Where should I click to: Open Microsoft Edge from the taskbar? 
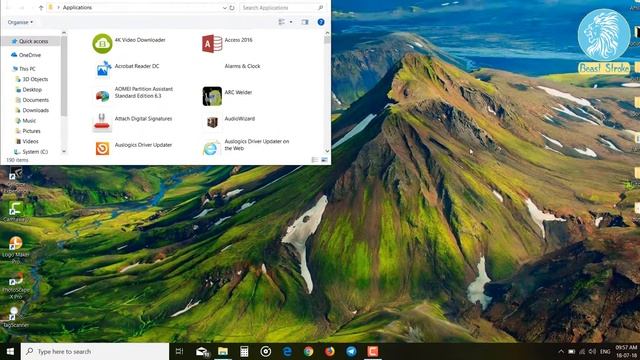[x=287, y=351]
